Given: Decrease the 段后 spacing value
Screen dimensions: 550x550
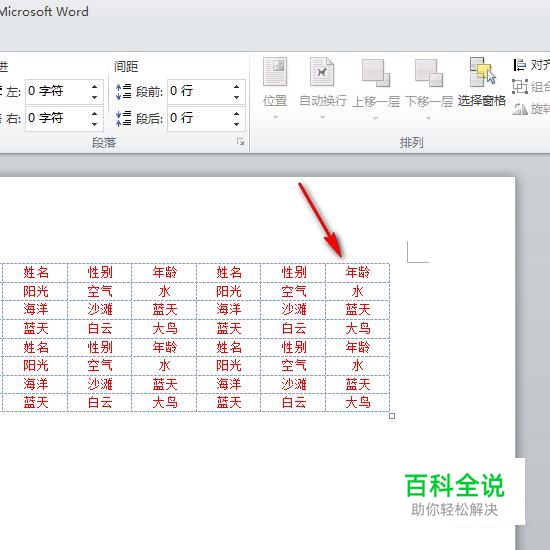Looking at the screenshot, I should (236, 124).
